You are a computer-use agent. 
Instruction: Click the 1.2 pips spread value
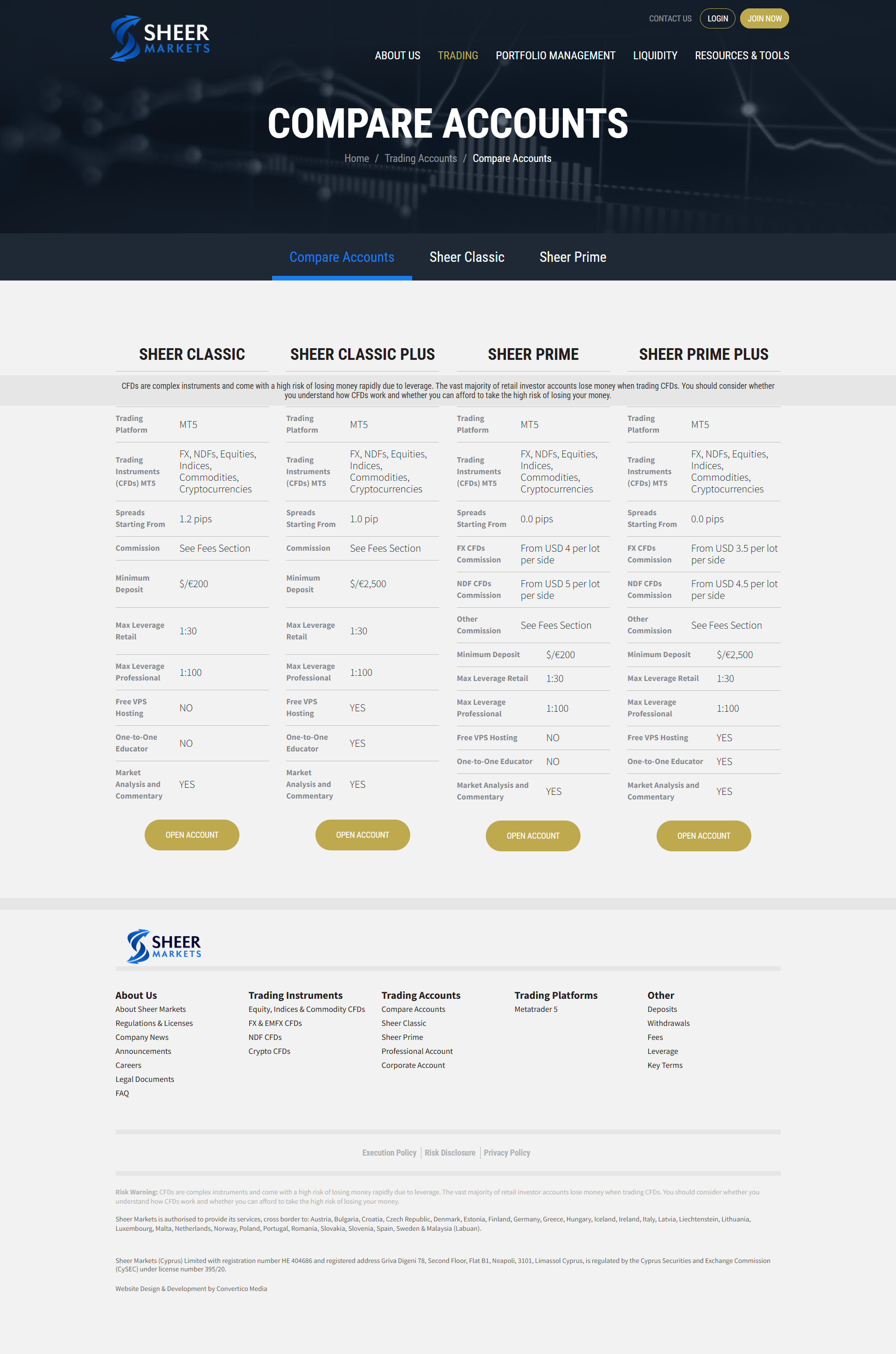[196, 519]
